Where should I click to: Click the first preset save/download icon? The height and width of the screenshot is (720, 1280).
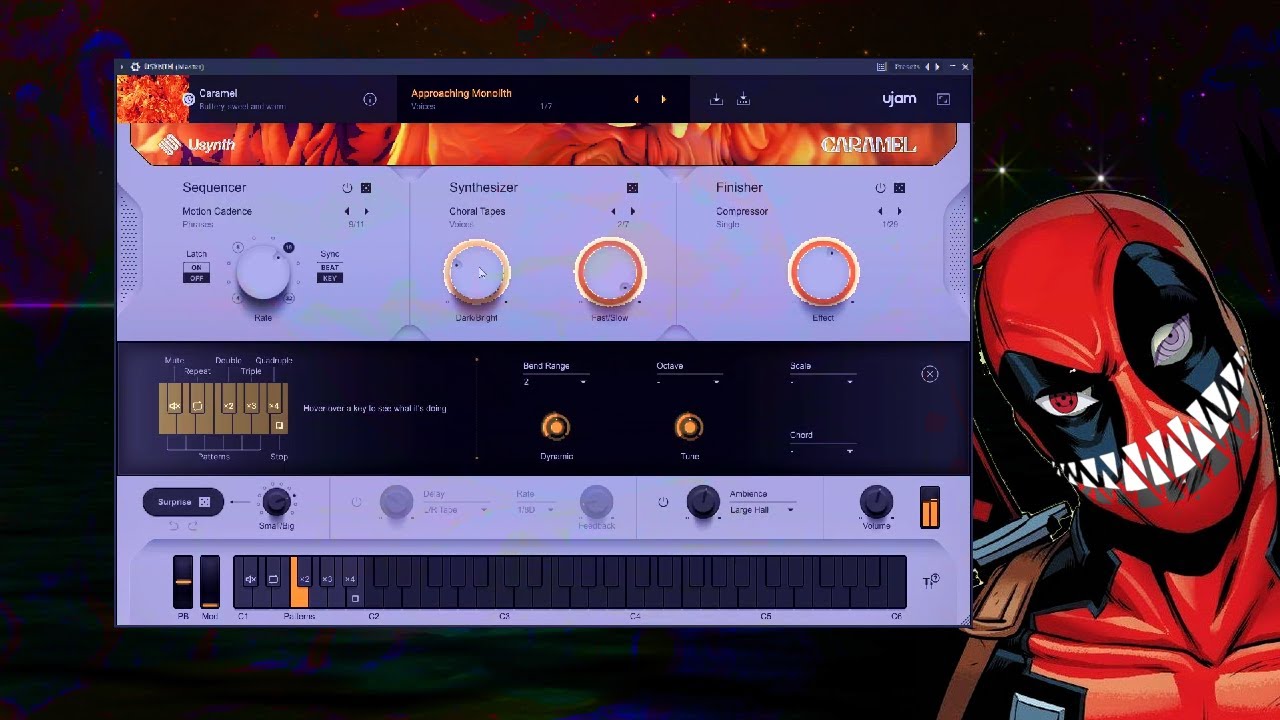click(716, 99)
